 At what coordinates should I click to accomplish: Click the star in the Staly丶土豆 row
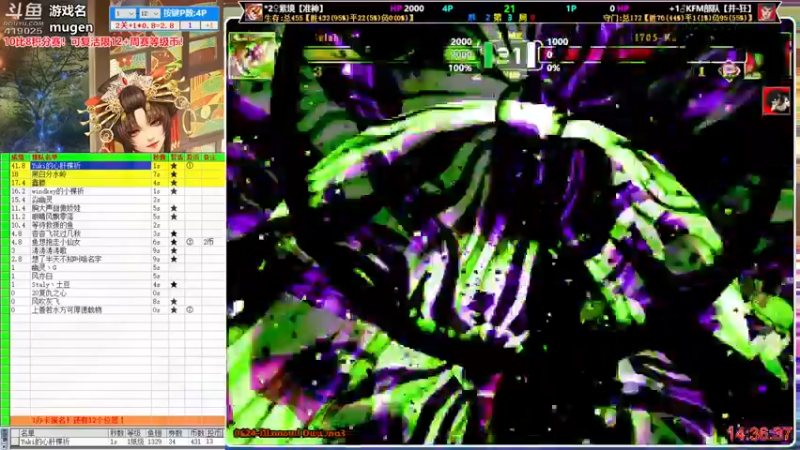point(174,284)
